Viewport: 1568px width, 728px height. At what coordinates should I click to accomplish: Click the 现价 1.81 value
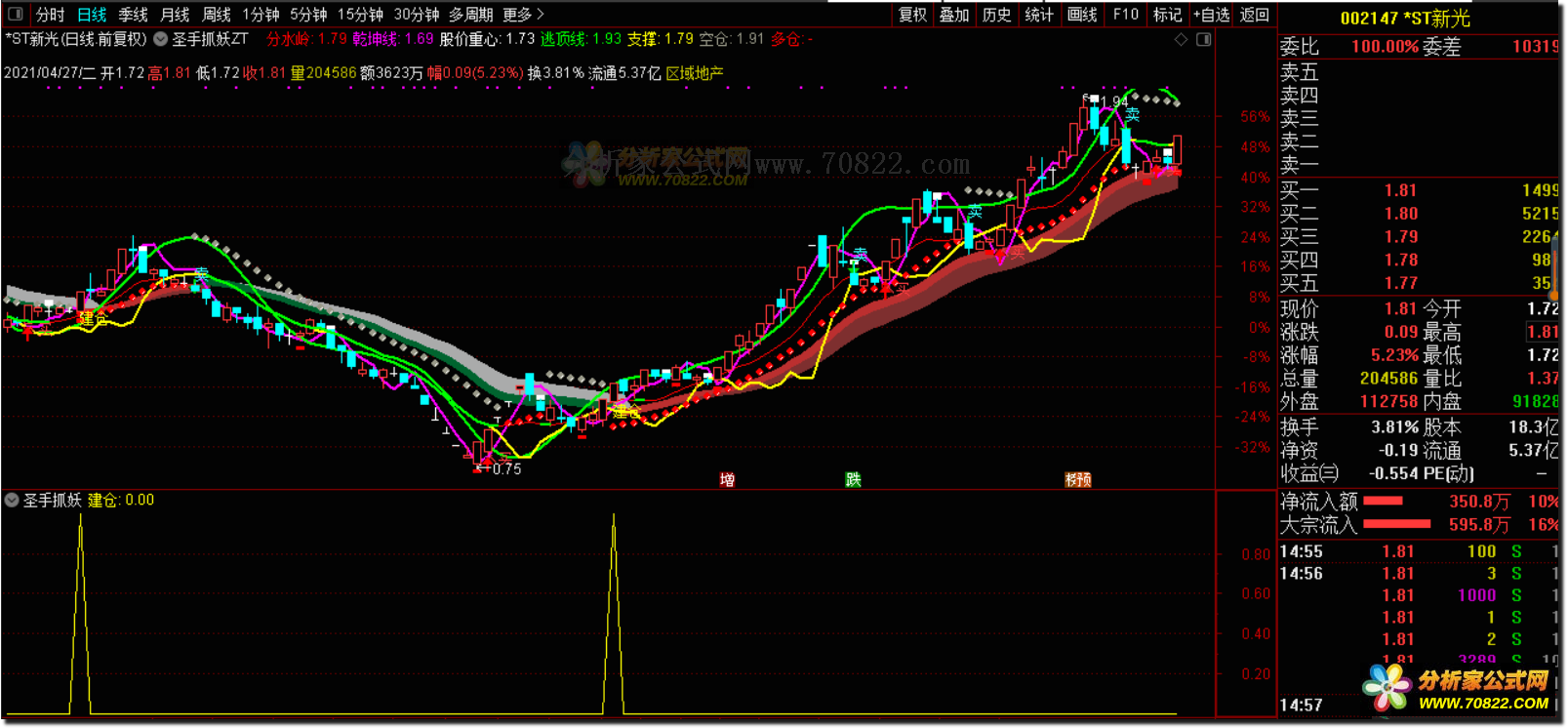[1400, 309]
